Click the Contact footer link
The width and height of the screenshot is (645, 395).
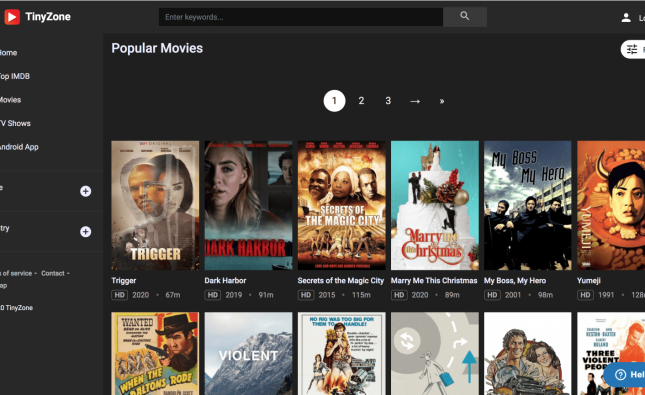click(53, 273)
